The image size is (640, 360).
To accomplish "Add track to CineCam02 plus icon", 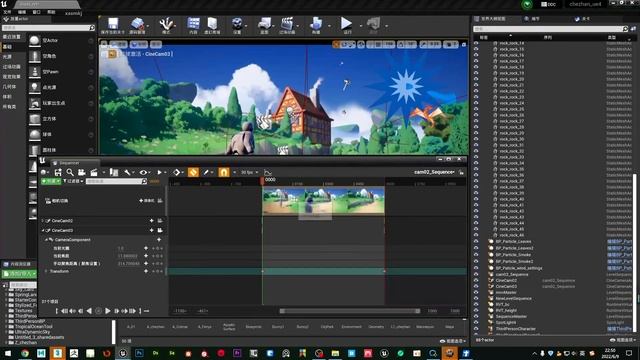I will click(151, 220).
